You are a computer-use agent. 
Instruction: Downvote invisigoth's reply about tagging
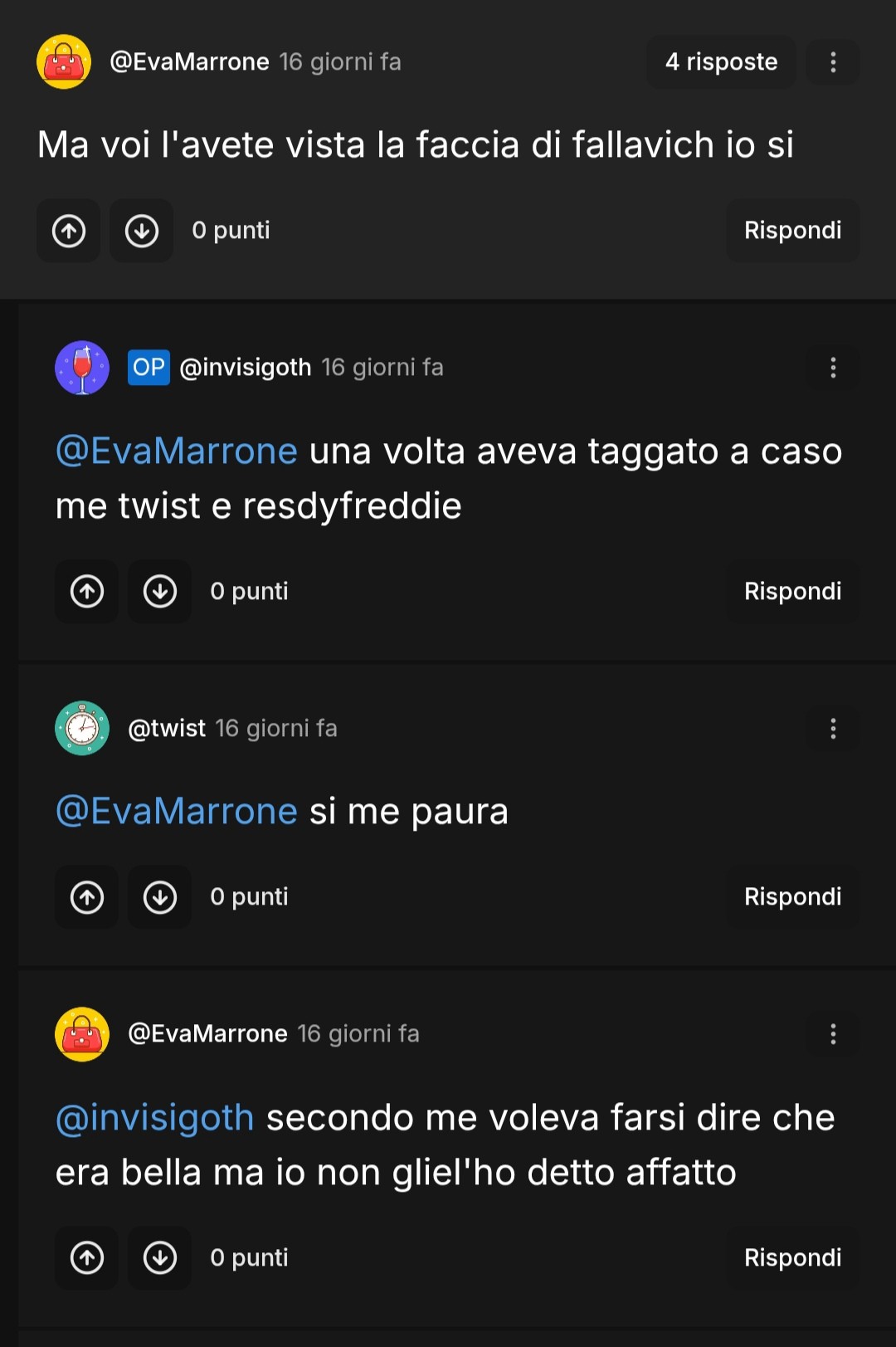tap(160, 592)
